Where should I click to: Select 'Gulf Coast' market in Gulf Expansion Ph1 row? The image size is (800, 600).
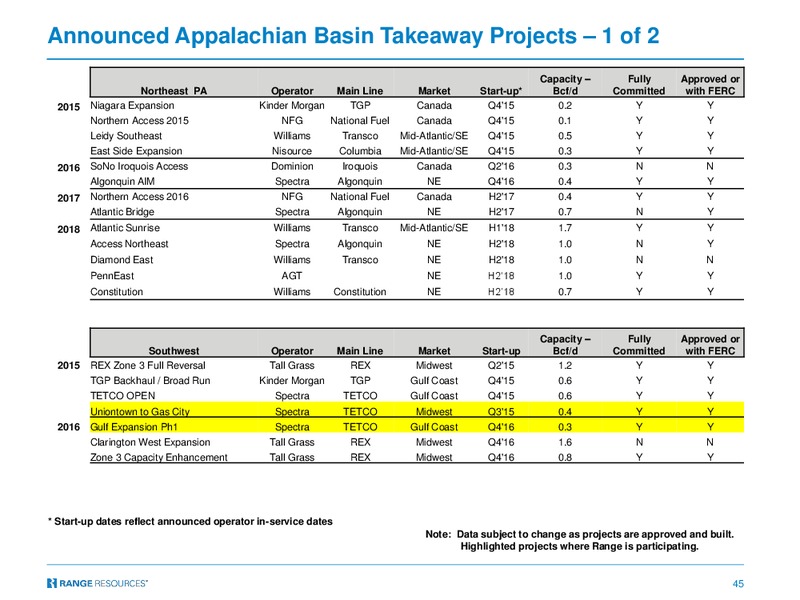point(434,427)
